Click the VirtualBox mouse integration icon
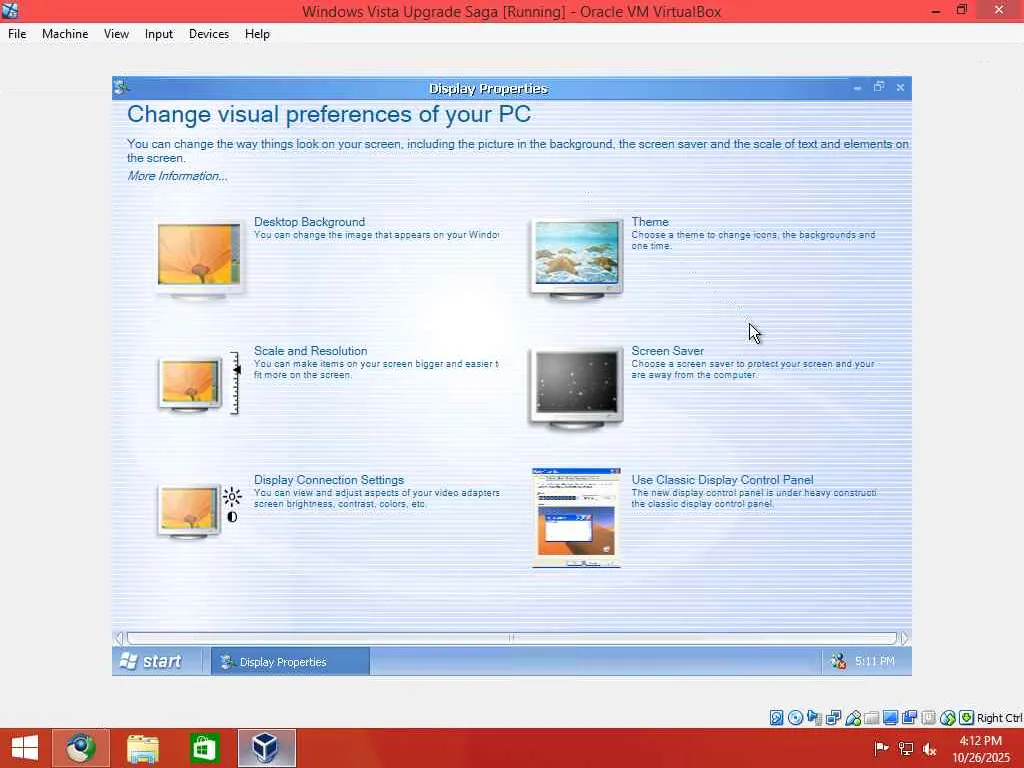Viewport: 1024px width, 768px height. point(948,718)
